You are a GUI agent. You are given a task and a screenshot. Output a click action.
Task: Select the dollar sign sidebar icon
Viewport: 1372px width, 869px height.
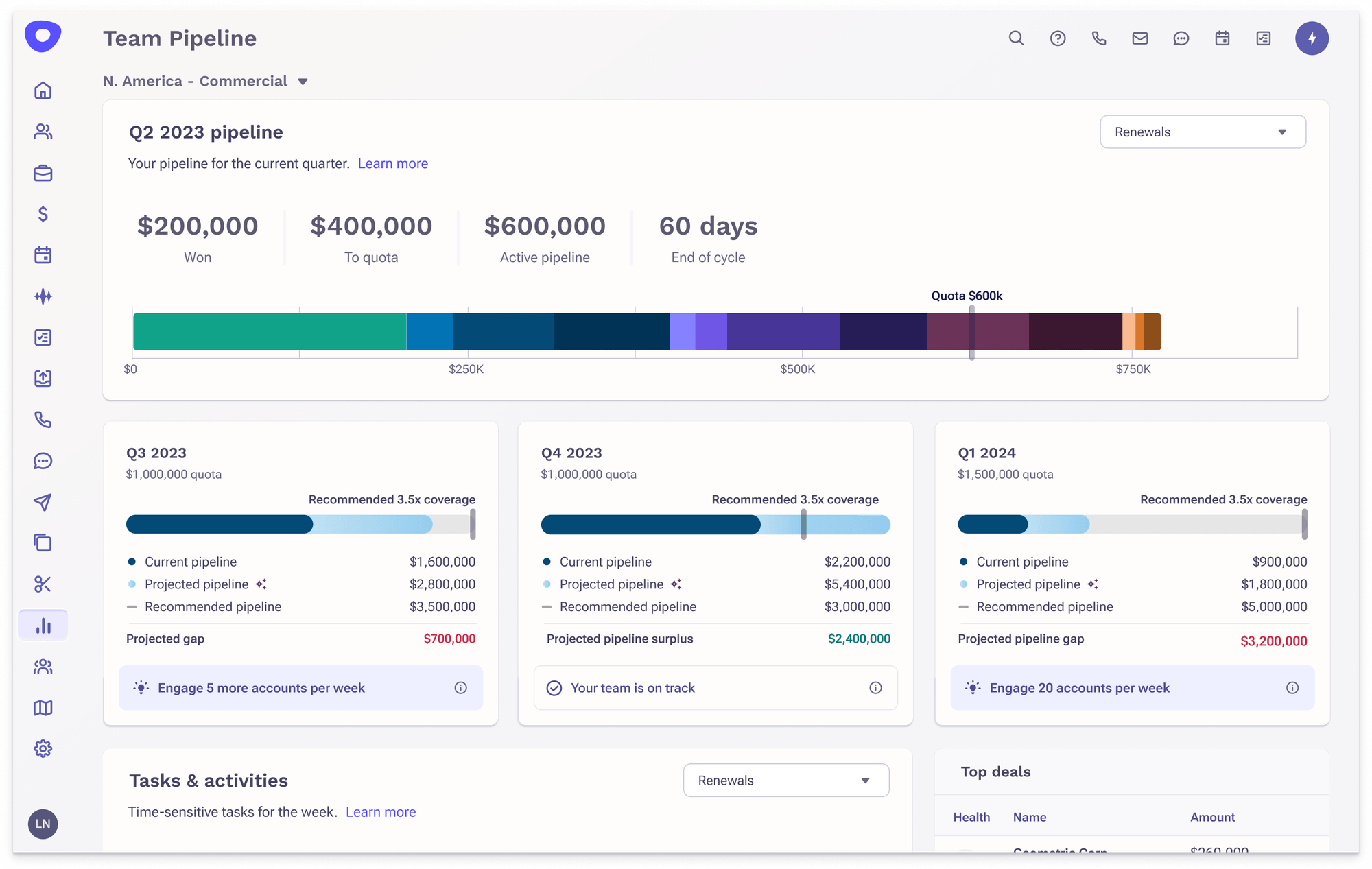(x=43, y=214)
